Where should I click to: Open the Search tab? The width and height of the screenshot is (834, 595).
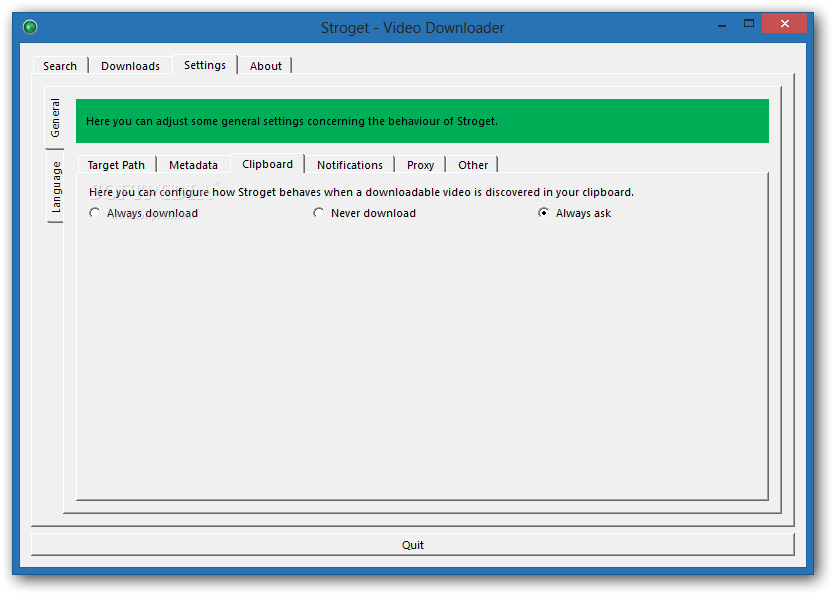point(60,66)
